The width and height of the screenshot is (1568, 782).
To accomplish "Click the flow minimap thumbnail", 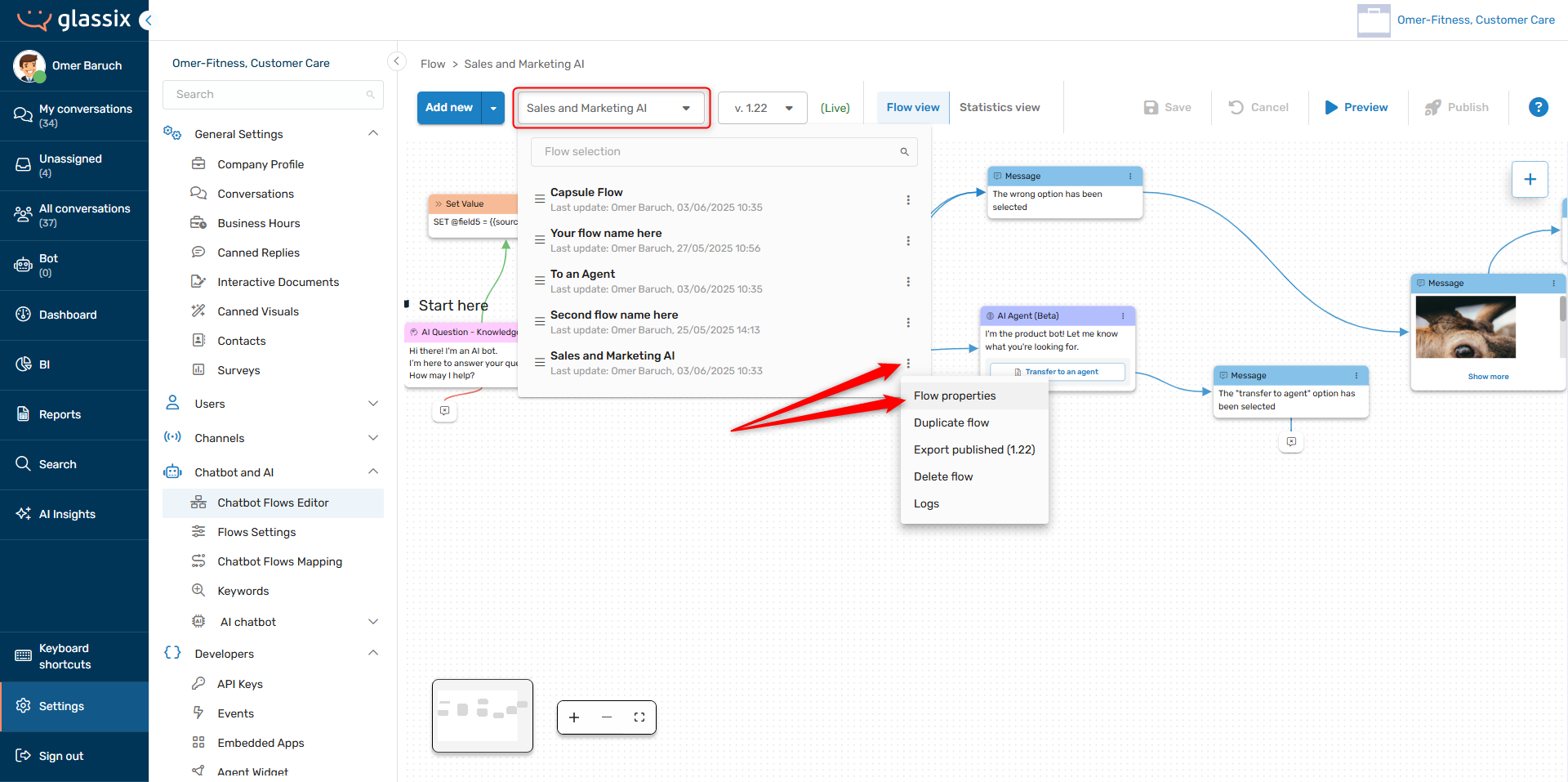I will [483, 716].
